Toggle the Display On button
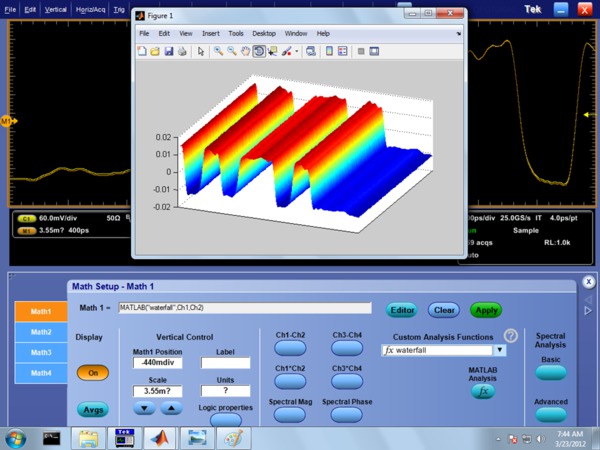 [x=92, y=372]
